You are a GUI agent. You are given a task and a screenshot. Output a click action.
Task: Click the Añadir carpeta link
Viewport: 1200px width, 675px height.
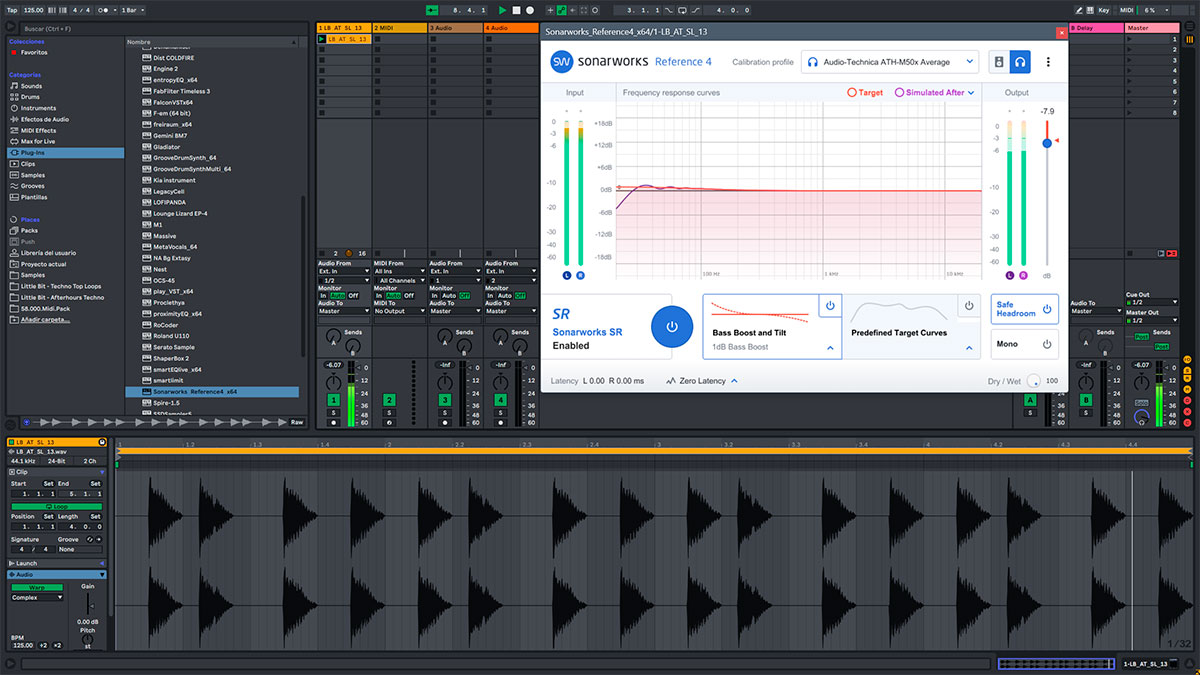[46, 319]
